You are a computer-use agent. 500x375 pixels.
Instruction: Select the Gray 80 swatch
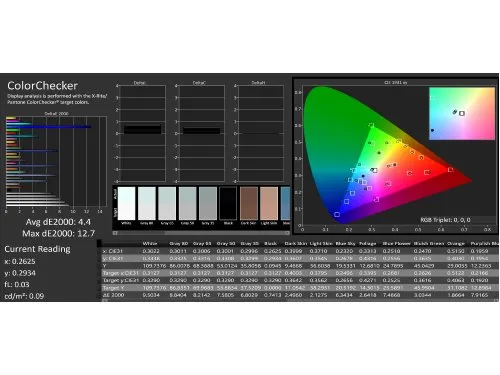coord(147,203)
